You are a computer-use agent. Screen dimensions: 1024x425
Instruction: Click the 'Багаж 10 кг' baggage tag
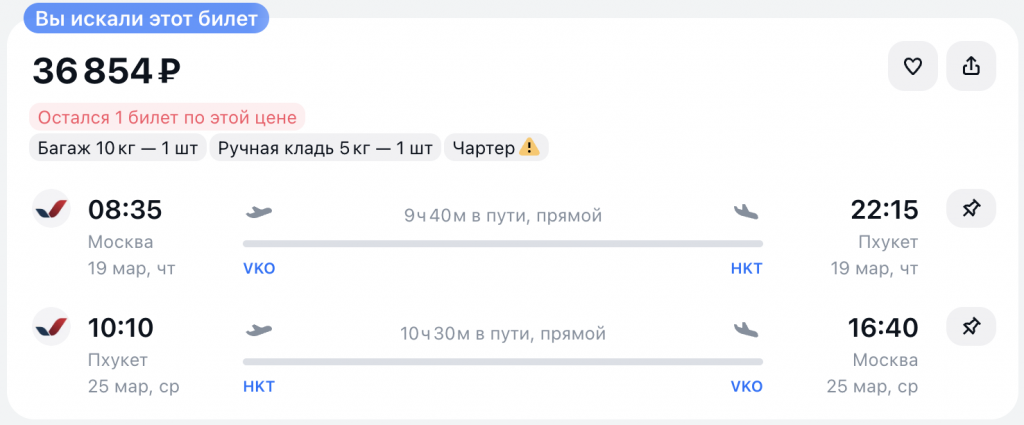117,148
